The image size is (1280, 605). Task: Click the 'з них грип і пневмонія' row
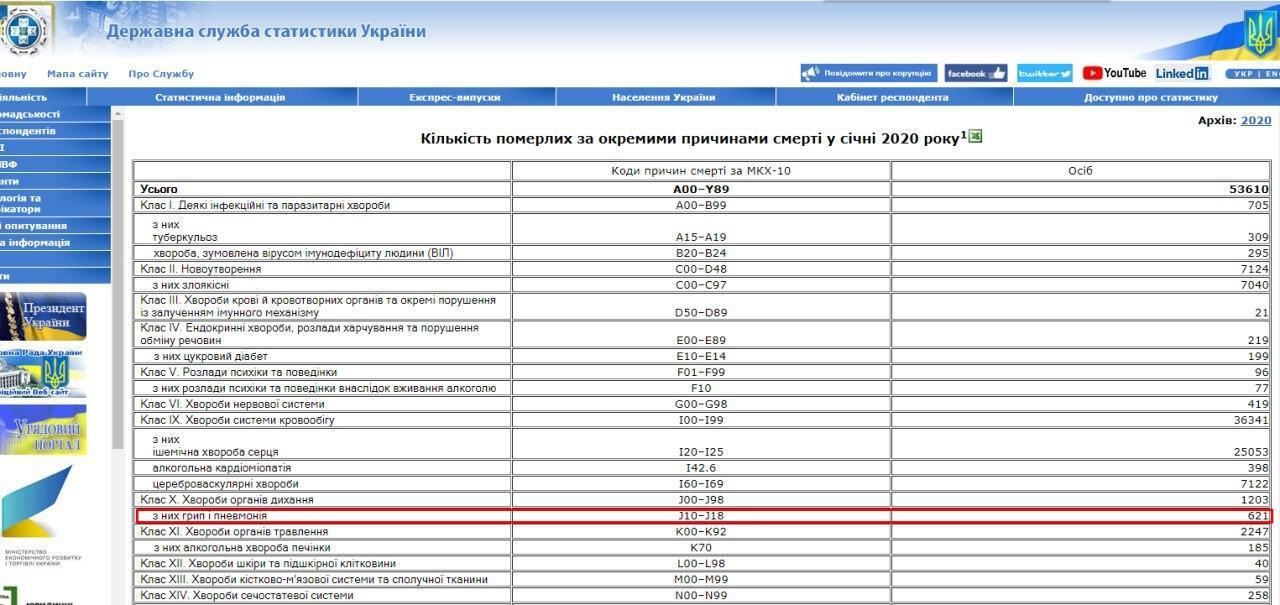[705, 515]
